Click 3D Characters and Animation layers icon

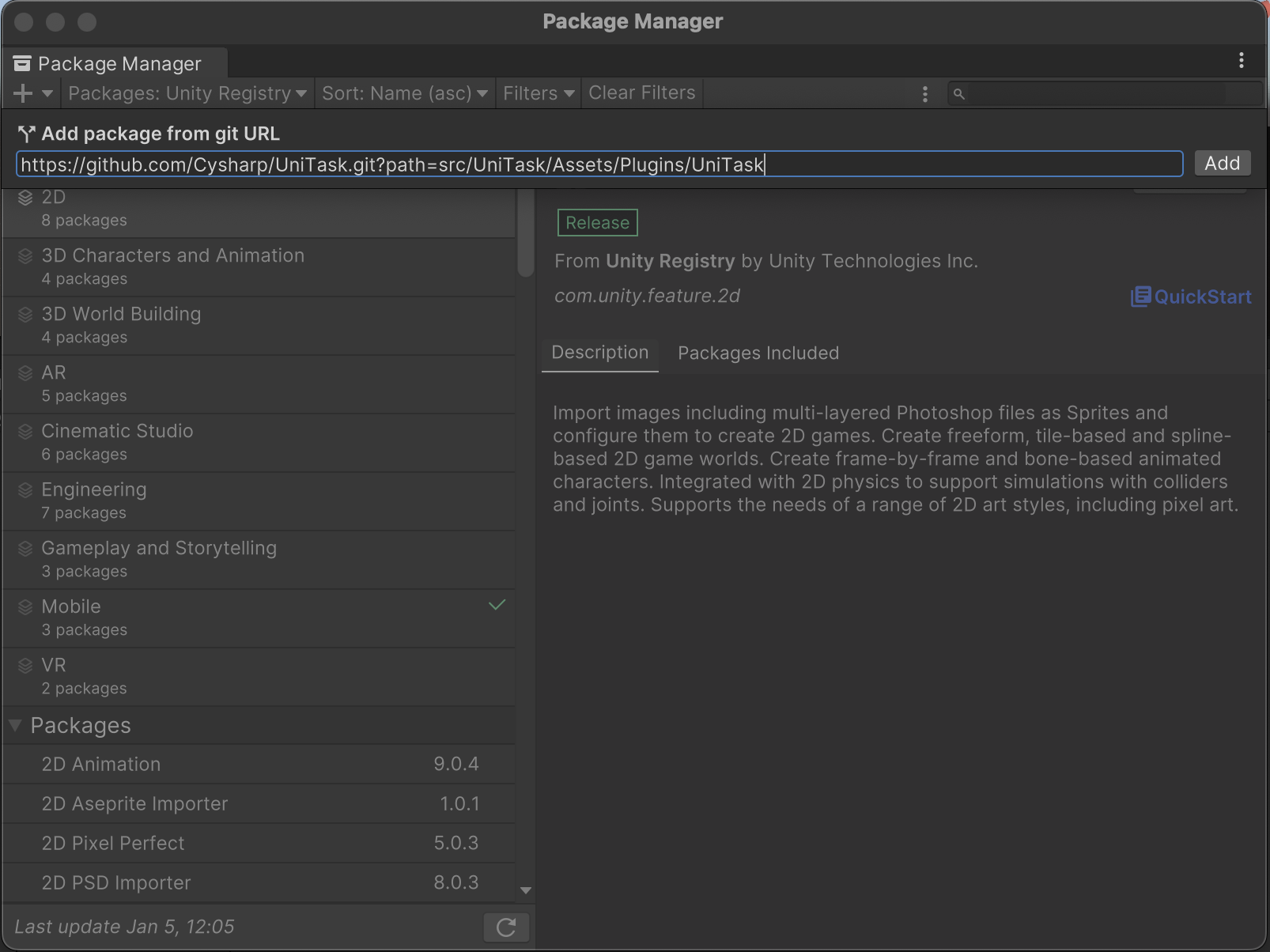[25, 256]
